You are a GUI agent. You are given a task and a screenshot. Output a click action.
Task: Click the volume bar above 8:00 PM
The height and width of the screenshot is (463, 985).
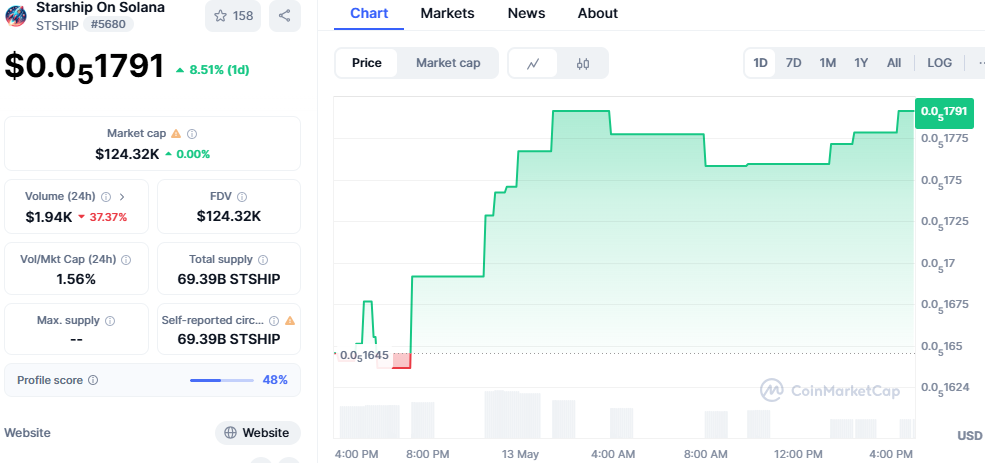pyautogui.click(x=423, y=420)
